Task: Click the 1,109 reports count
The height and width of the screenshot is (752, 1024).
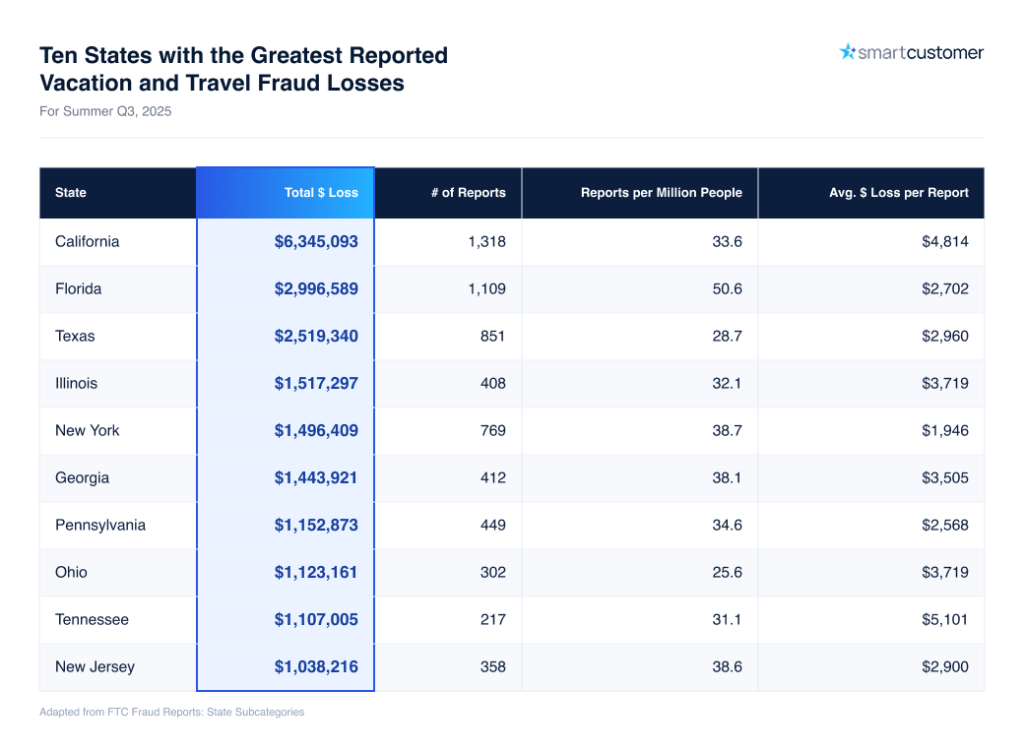Action: tap(487, 289)
